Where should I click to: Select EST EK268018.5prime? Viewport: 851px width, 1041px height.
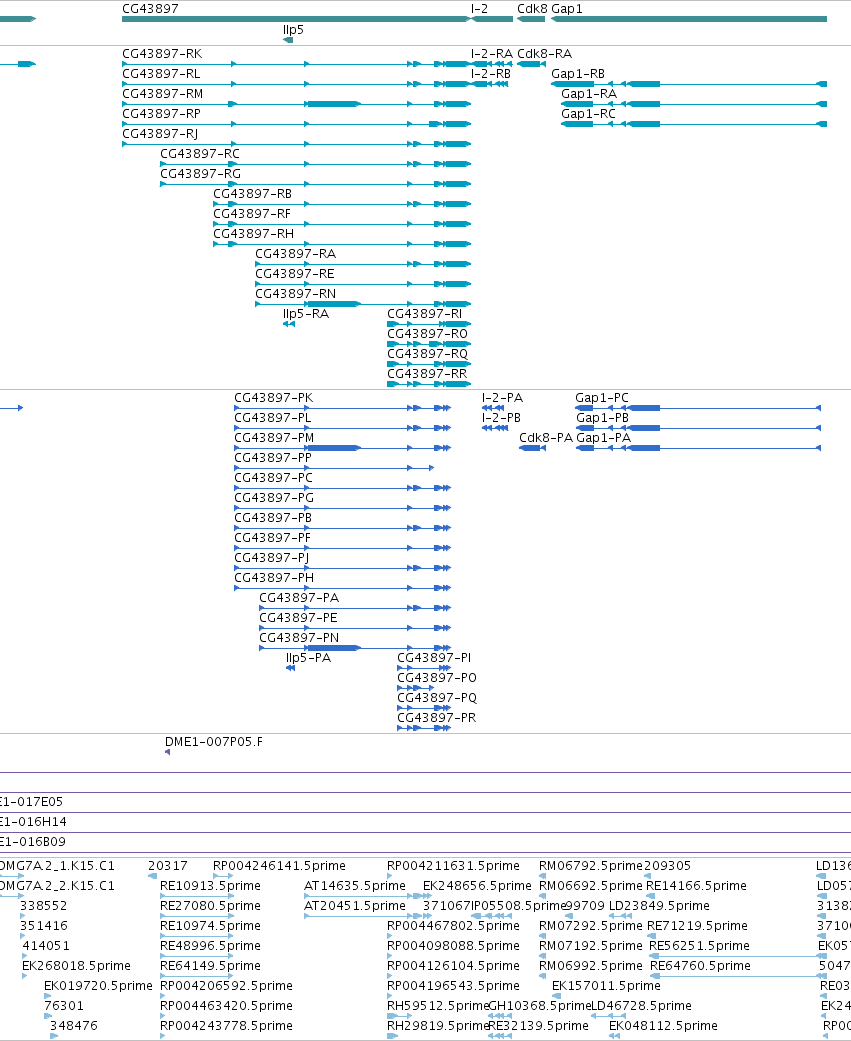click(25, 976)
